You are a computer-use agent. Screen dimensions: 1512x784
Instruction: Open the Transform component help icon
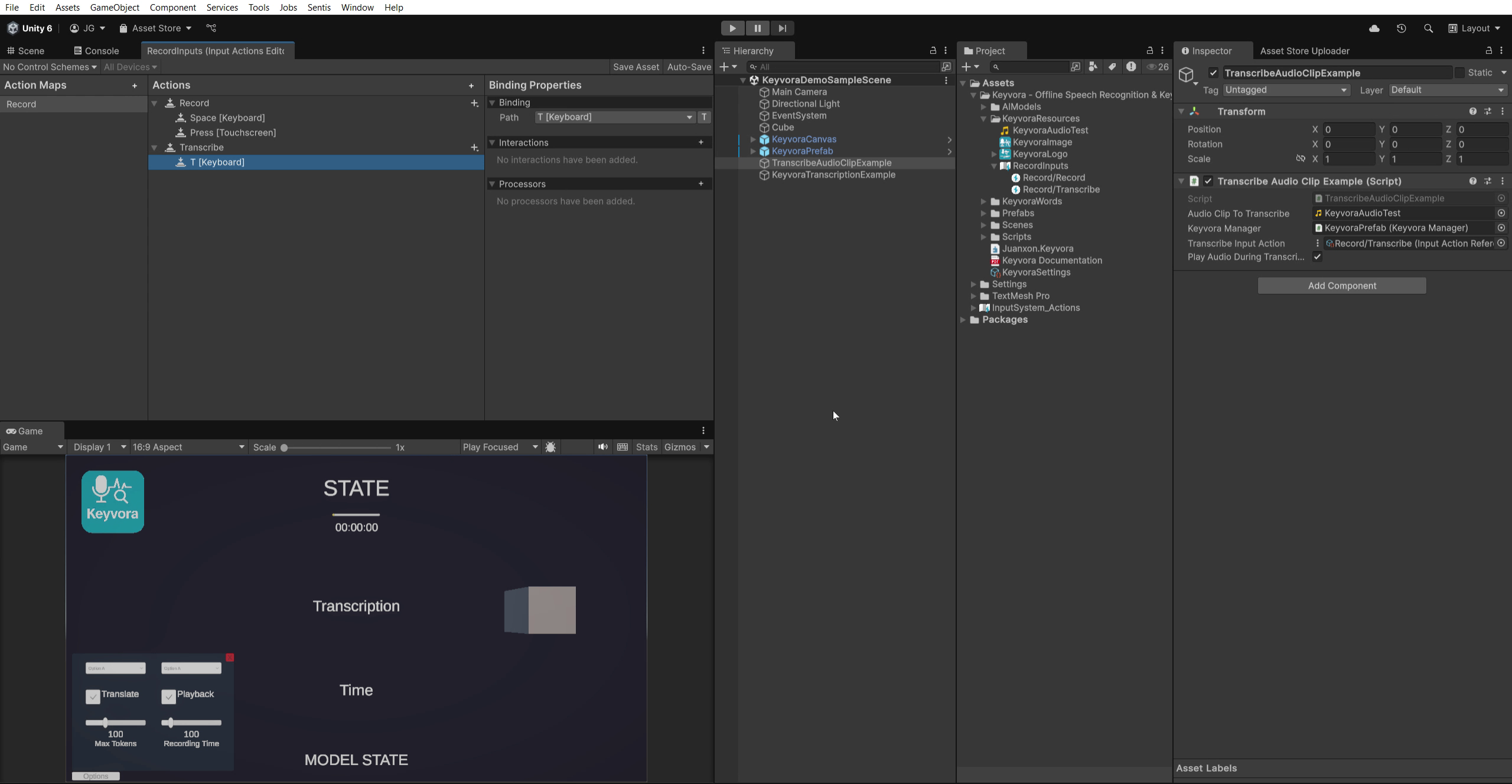click(1473, 112)
